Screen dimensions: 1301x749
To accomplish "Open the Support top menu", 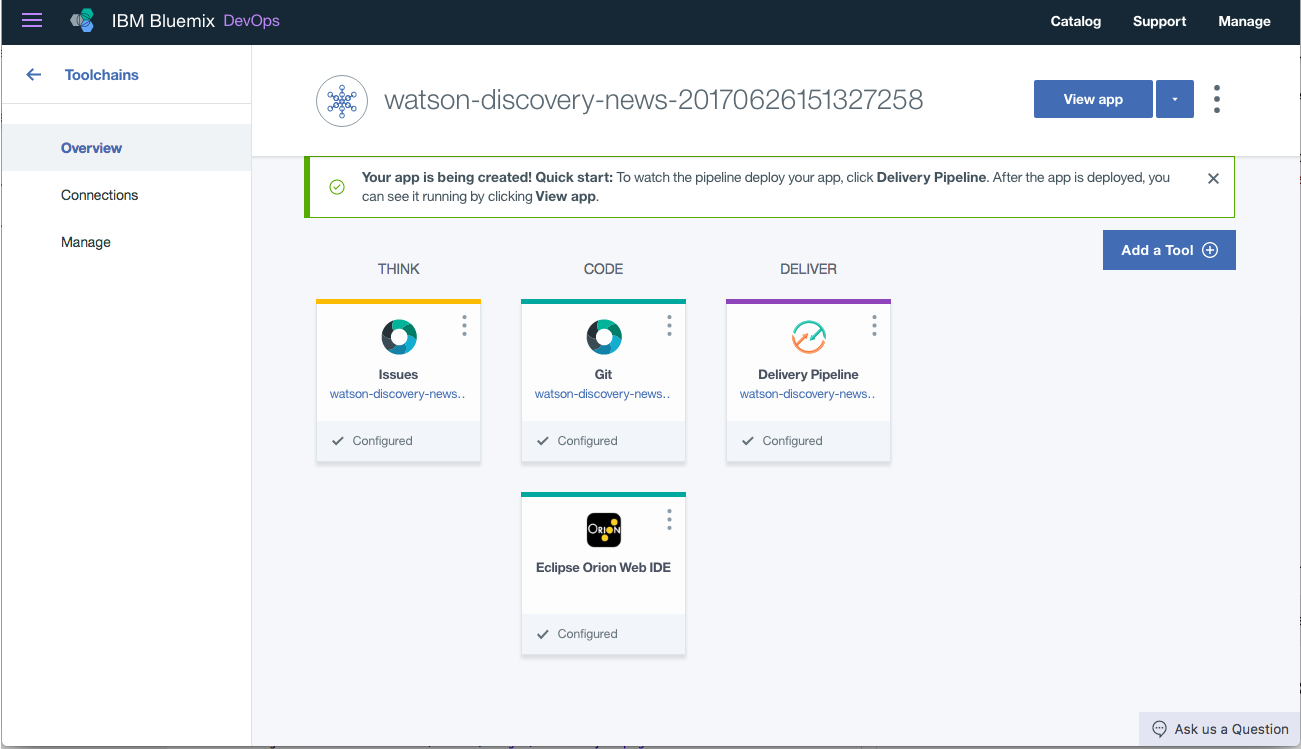I will pos(1159,21).
